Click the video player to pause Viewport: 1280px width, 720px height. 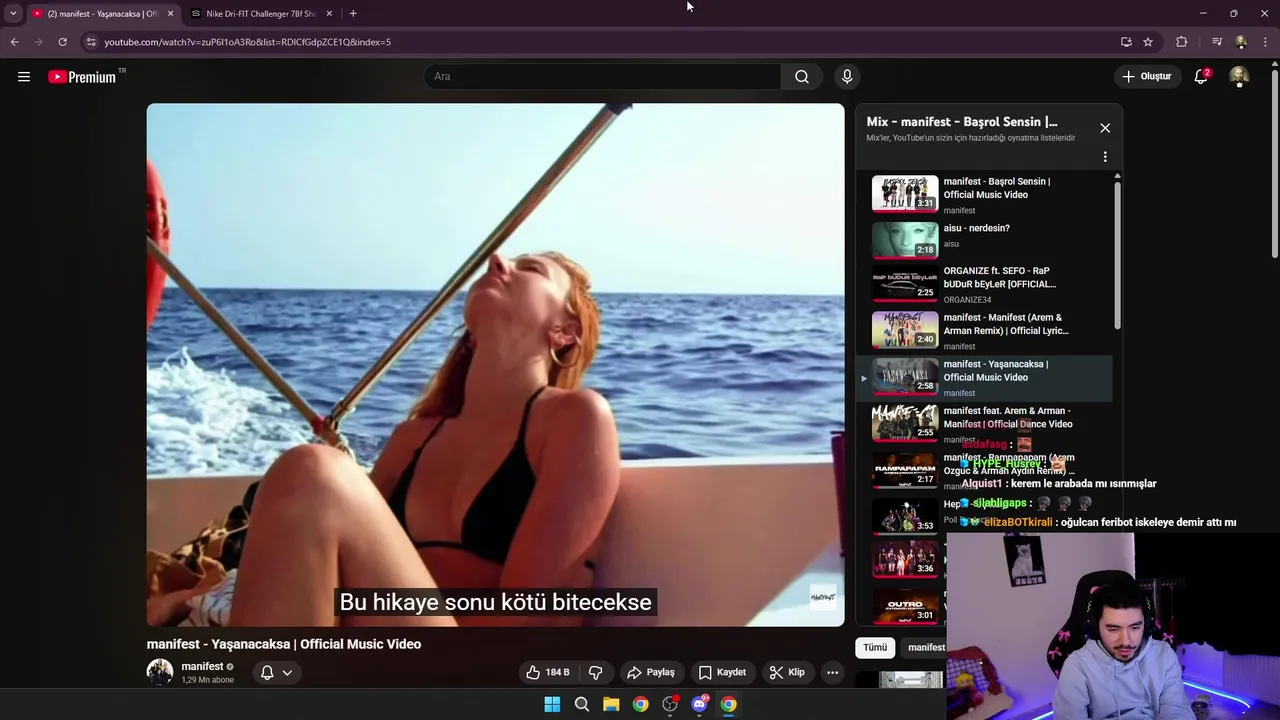click(495, 365)
